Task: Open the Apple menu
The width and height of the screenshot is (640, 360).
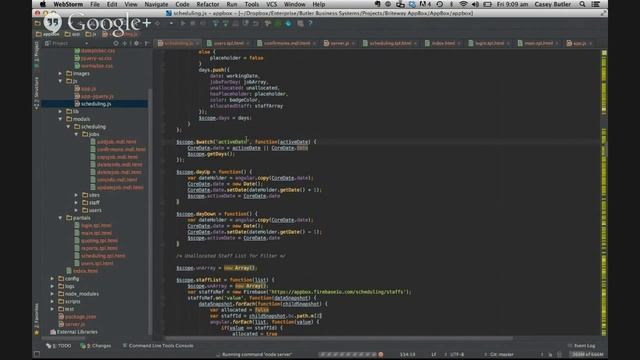Action: 43,4
